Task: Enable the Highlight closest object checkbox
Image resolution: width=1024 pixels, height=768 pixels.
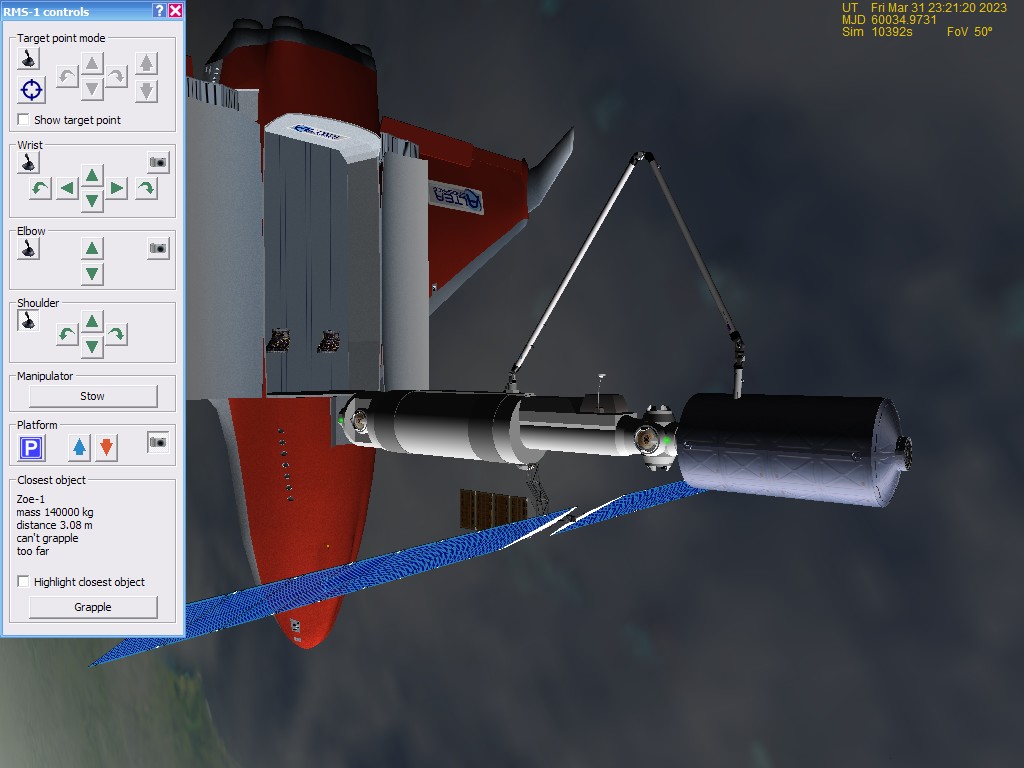Action: (24, 581)
